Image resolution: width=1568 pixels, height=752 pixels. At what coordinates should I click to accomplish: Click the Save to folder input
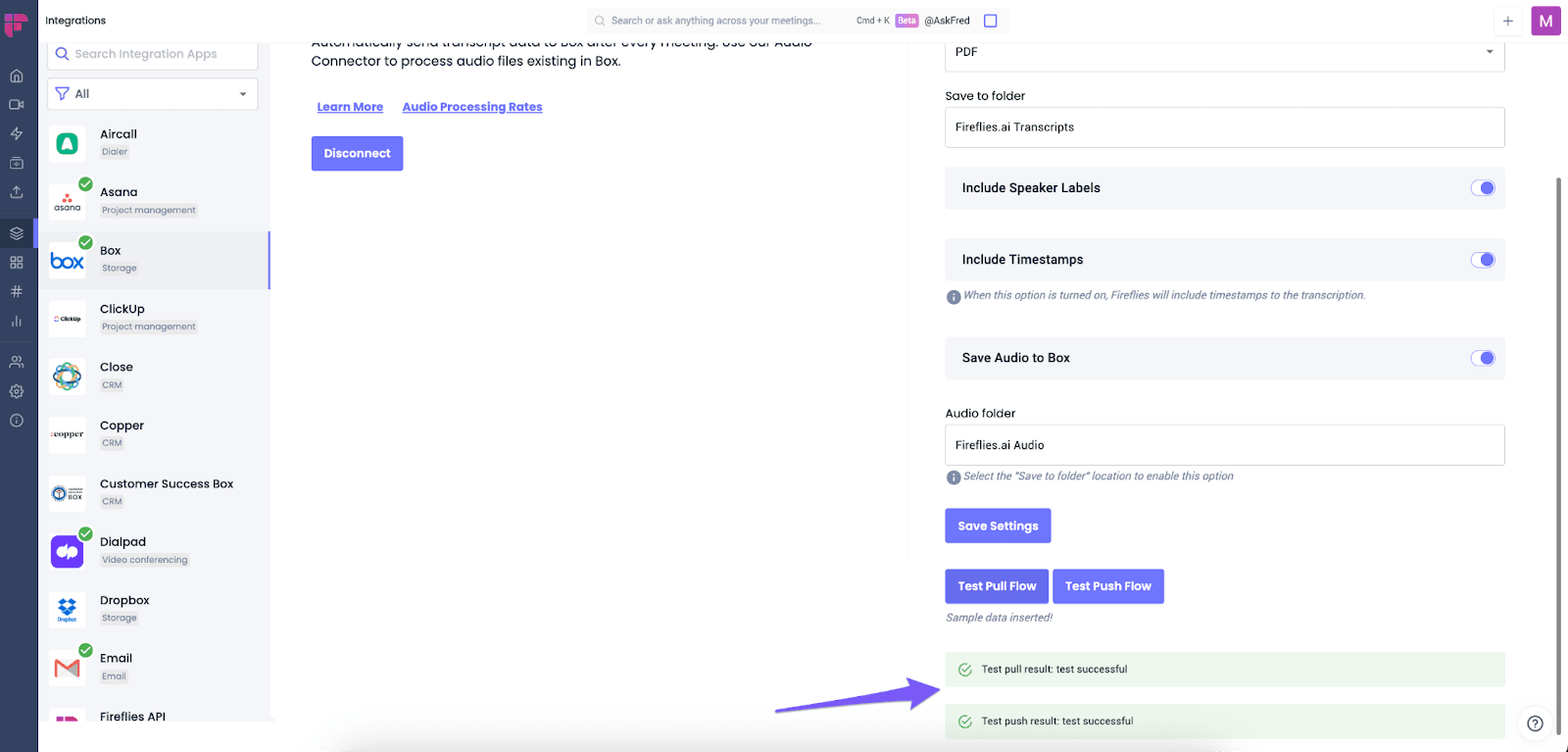(1224, 127)
